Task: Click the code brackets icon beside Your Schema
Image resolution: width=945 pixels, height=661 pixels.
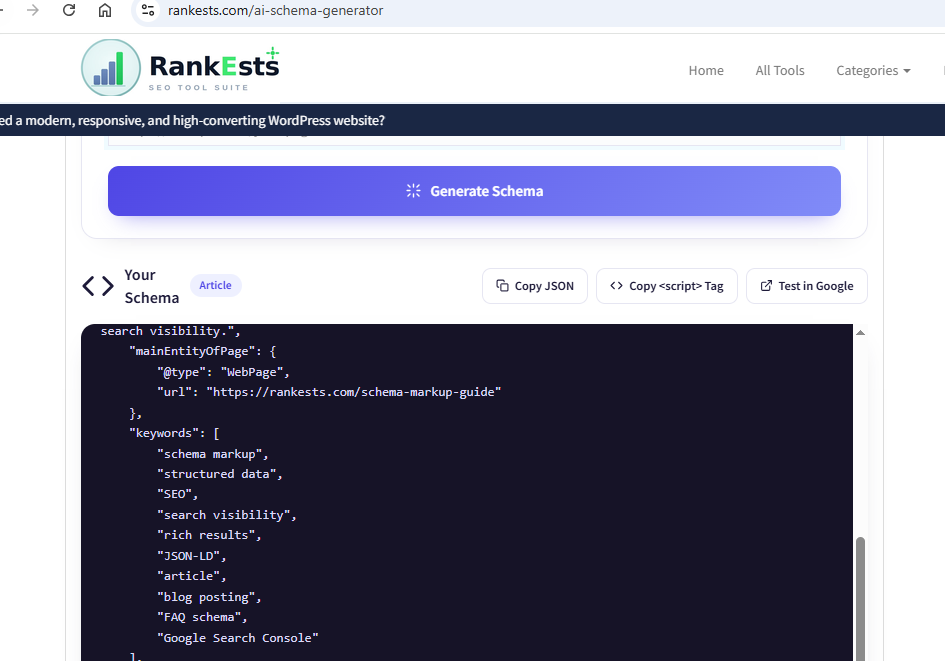Action: click(x=98, y=286)
